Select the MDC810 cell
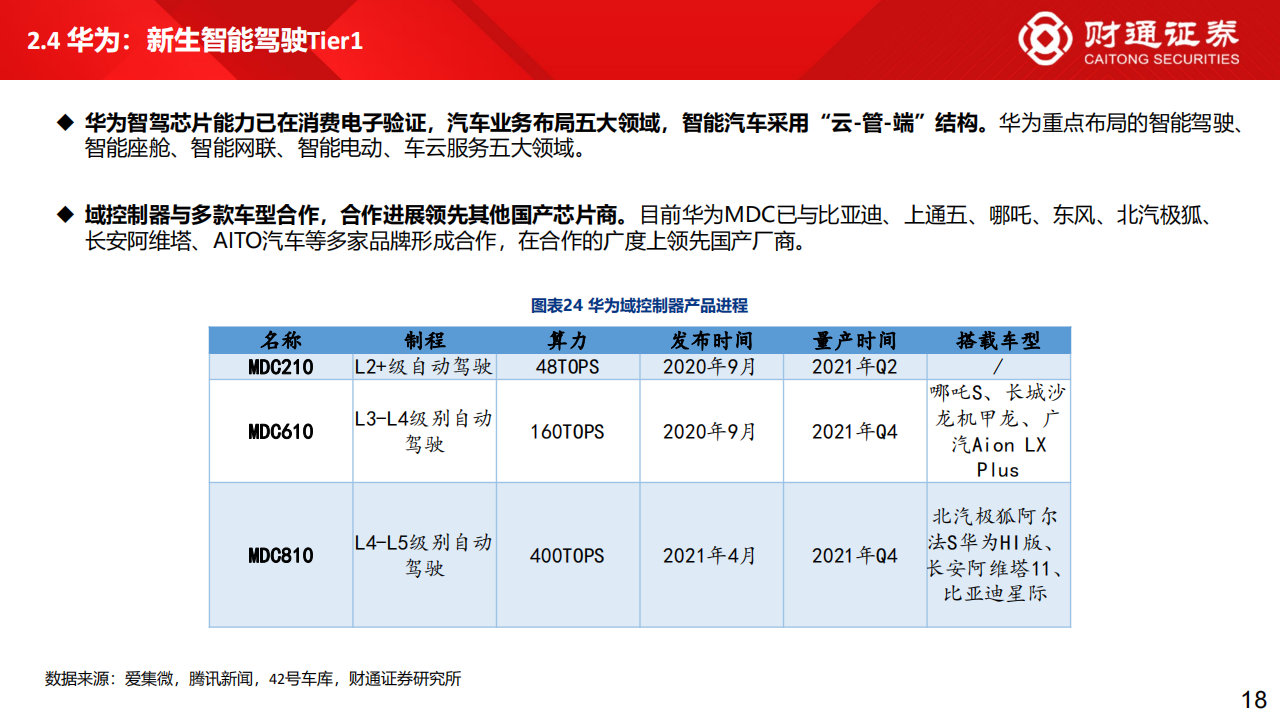Image resolution: width=1280 pixels, height=720 pixels. (x=281, y=555)
